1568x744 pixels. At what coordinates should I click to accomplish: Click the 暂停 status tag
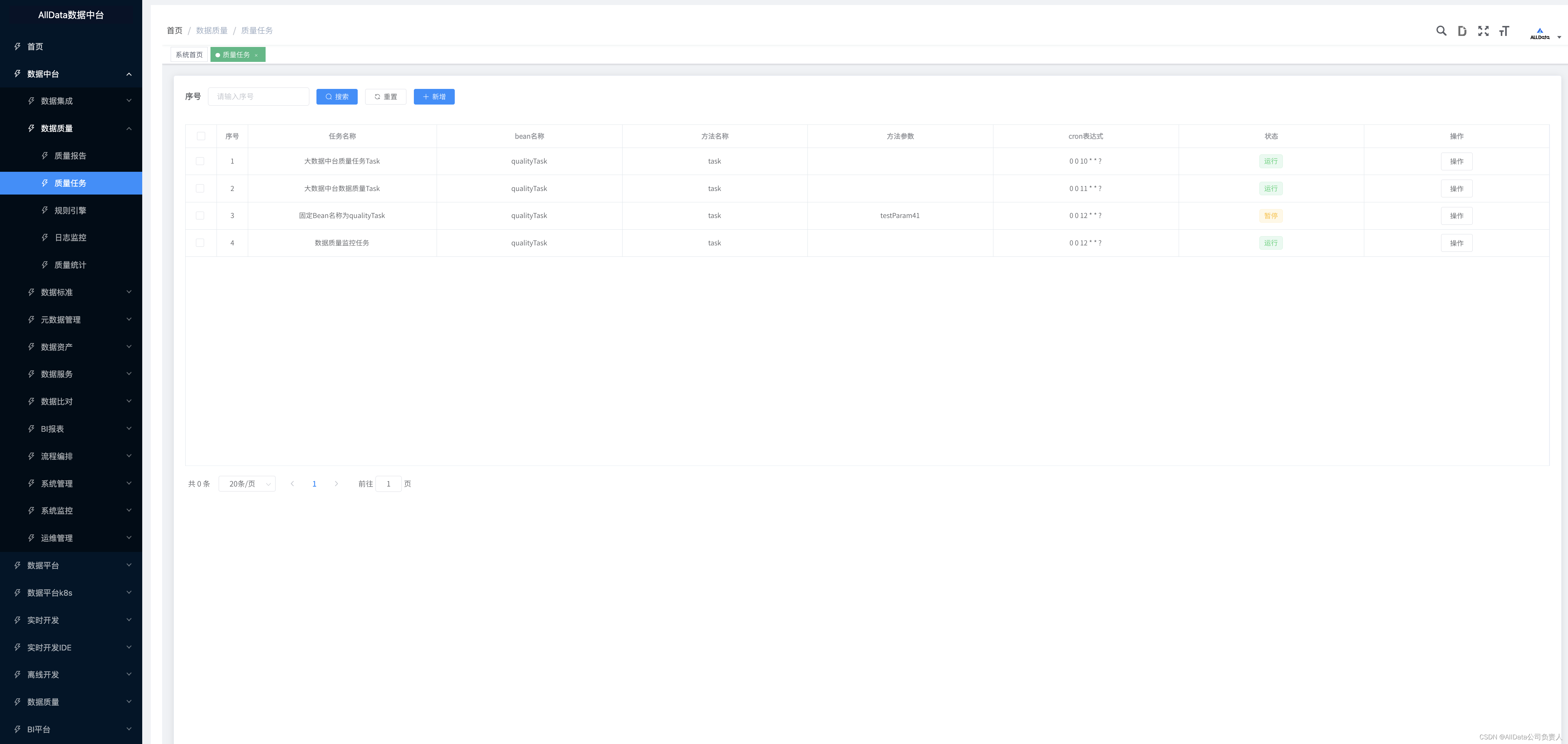pyautogui.click(x=1271, y=216)
